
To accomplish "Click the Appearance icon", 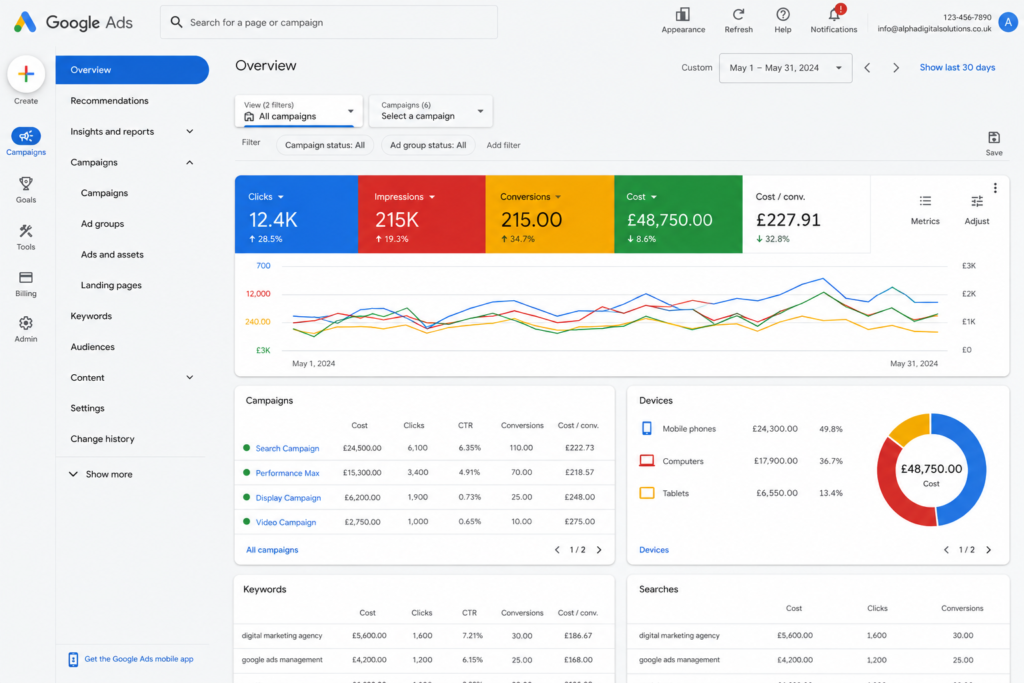I will tap(682, 14).
